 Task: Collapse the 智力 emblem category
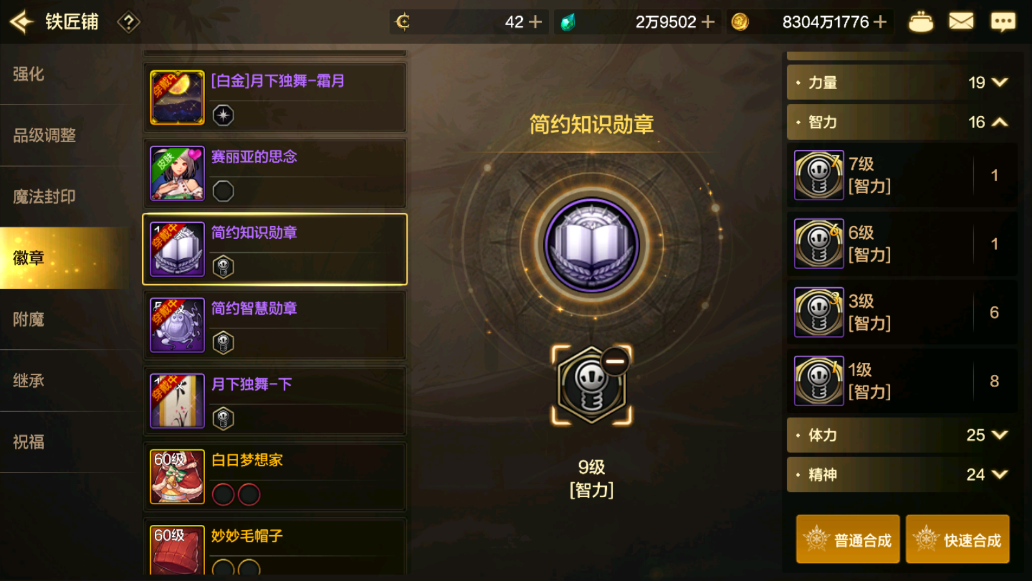click(x=902, y=122)
